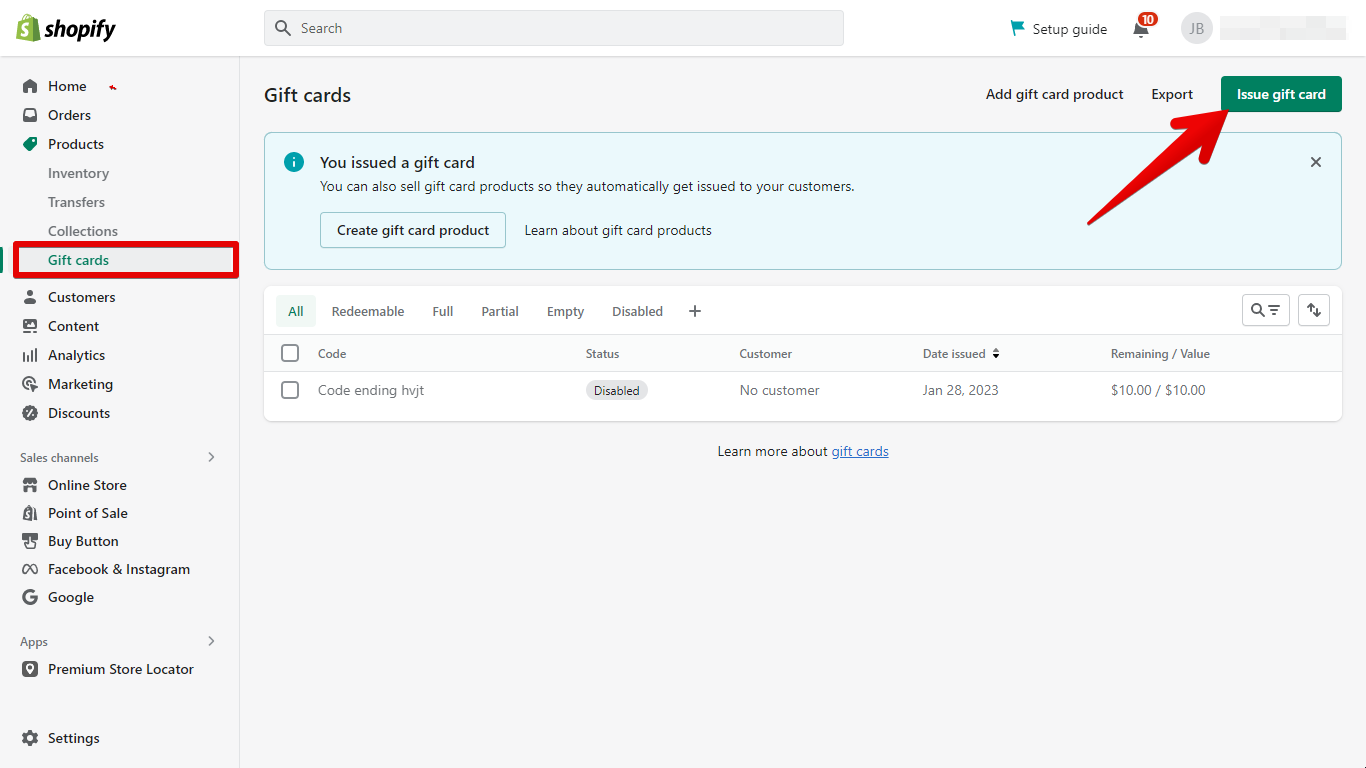This screenshot has height=768, width=1366.
Task: Switch to the Redeemable tab
Action: (368, 311)
